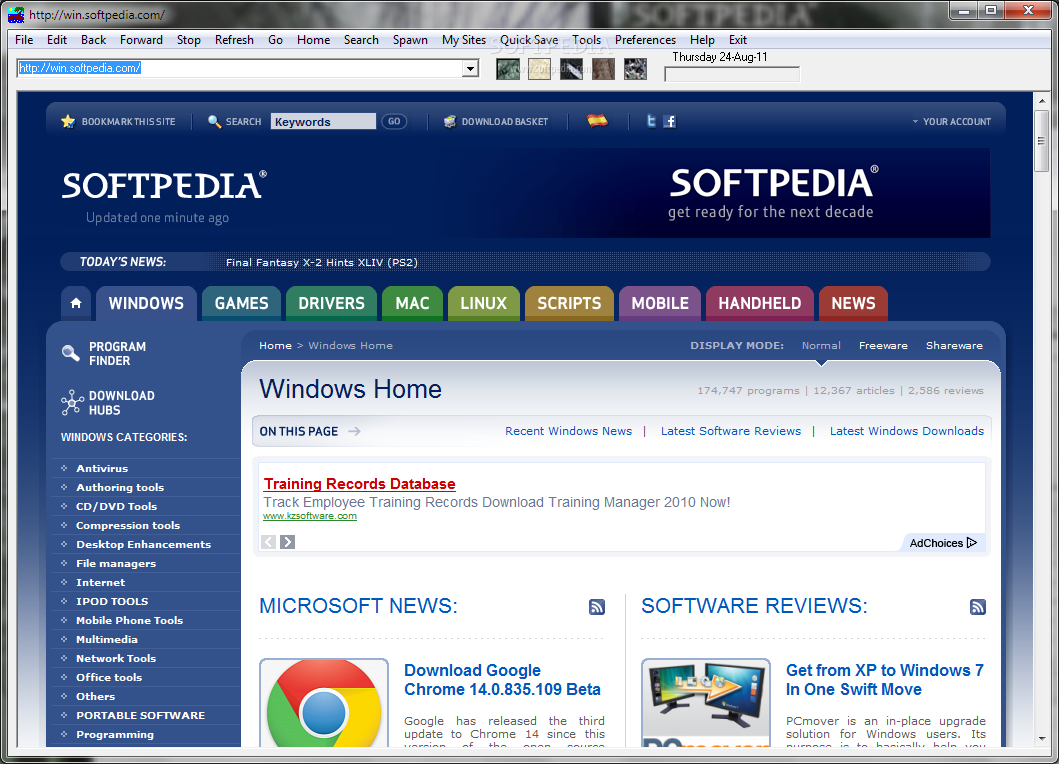Click the vertical scrollbar down arrow
The height and width of the screenshot is (764, 1059).
[1042, 739]
